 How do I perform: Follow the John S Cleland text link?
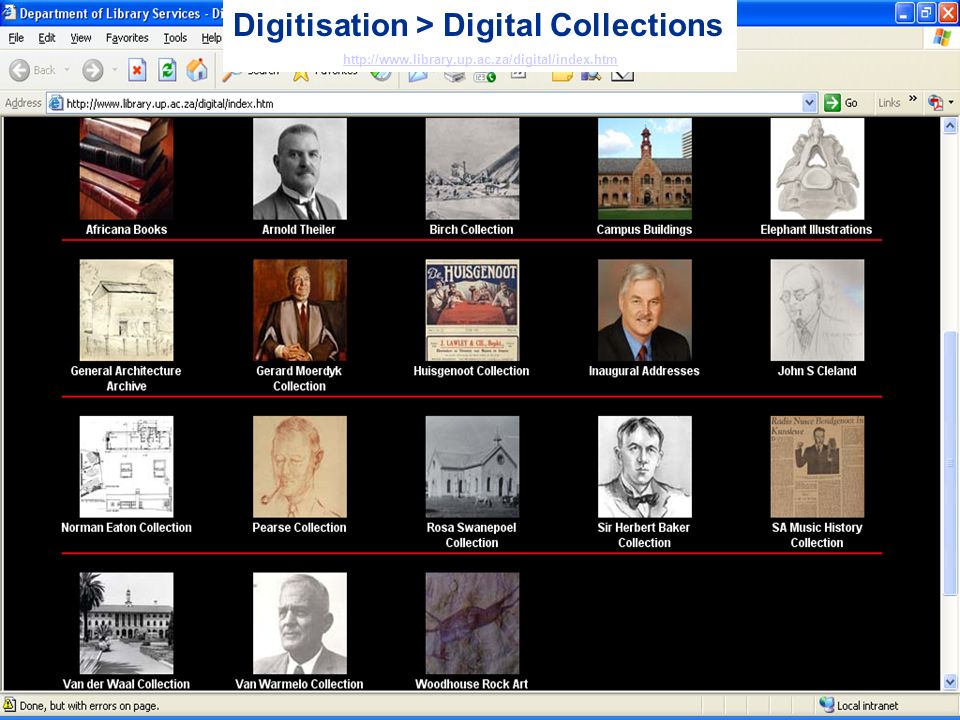pos(817,371)
